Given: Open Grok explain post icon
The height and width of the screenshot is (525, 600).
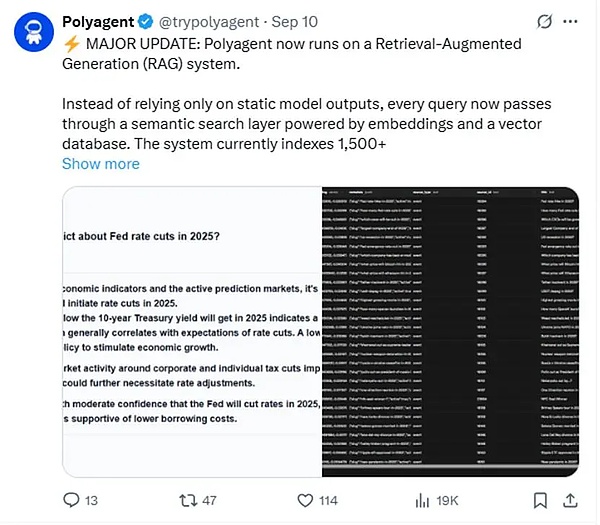Looking at the screenshot, I should click(x=544, y=22).
